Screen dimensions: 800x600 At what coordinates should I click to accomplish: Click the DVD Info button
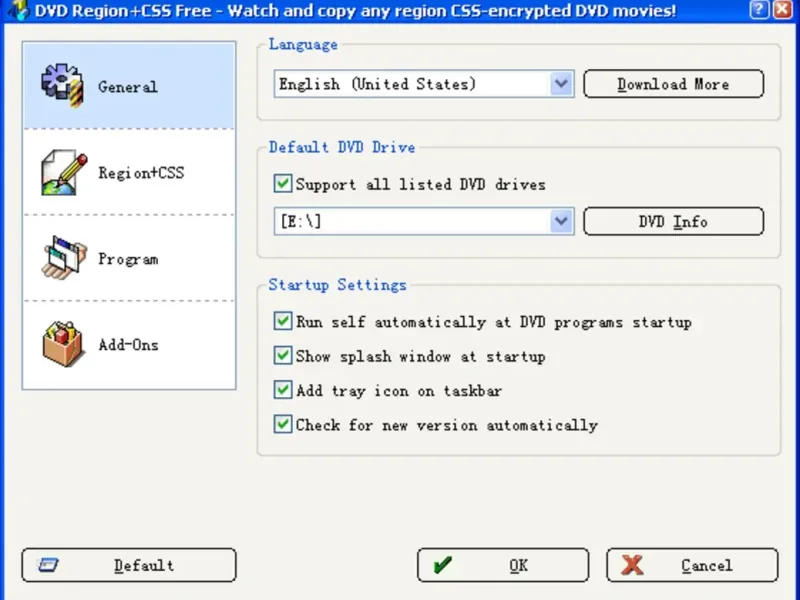pyautogui.click(x=673, y=221)
